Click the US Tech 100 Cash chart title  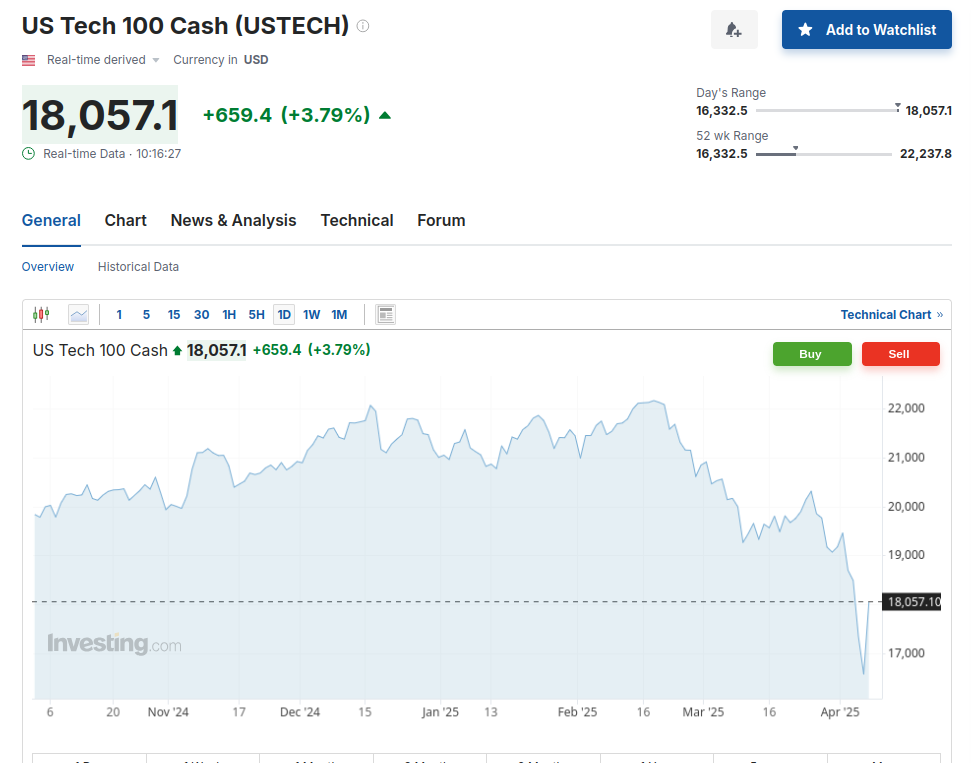point(100,351)
